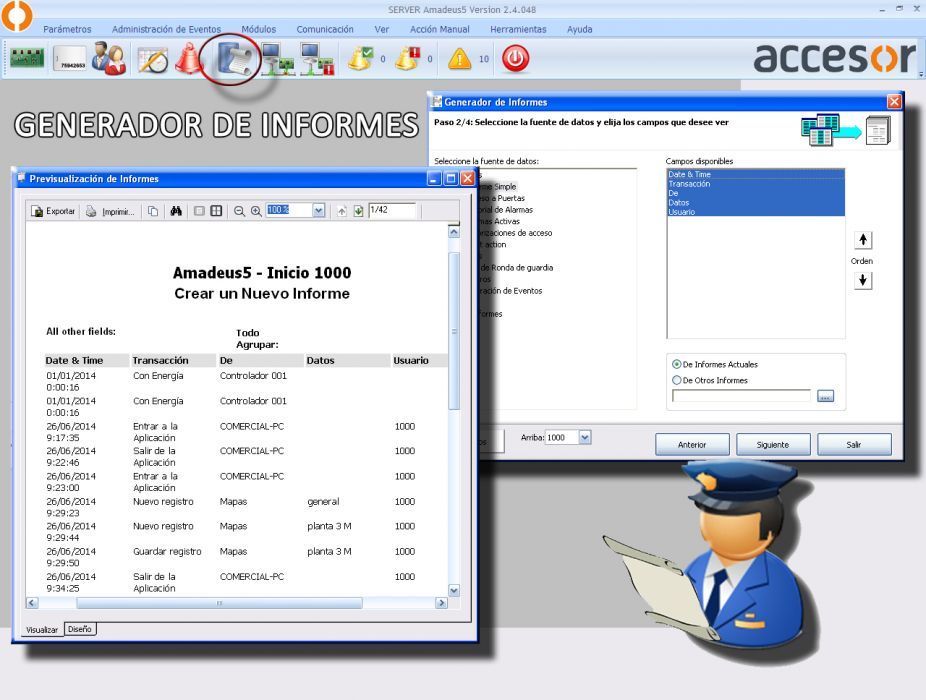
Task: Select data source ending in Ronda de guardia
Action: [516, 268]
